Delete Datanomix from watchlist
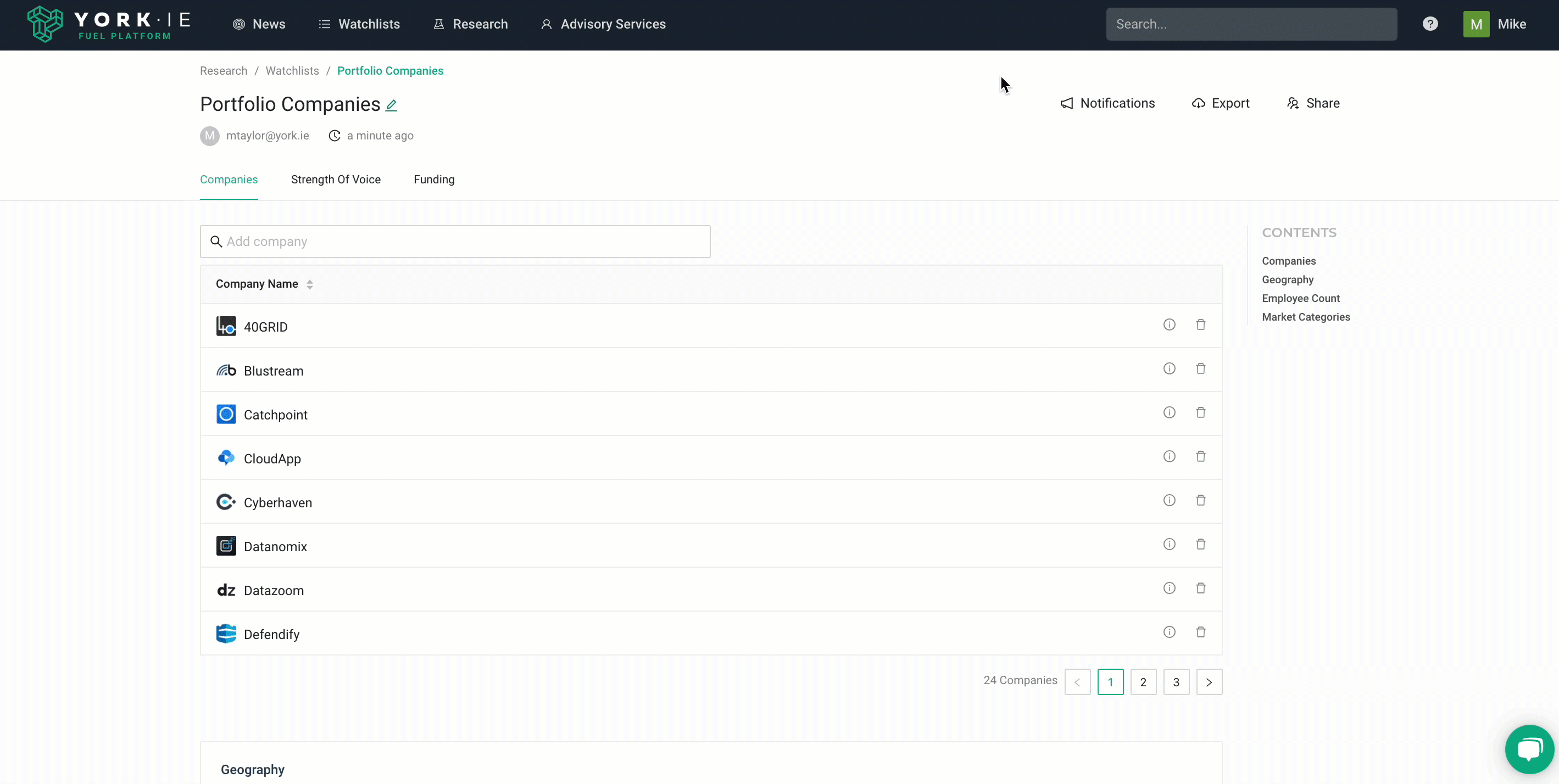Image resolution: width=1559 pixels, height=784 pixels. (1201, 545)
